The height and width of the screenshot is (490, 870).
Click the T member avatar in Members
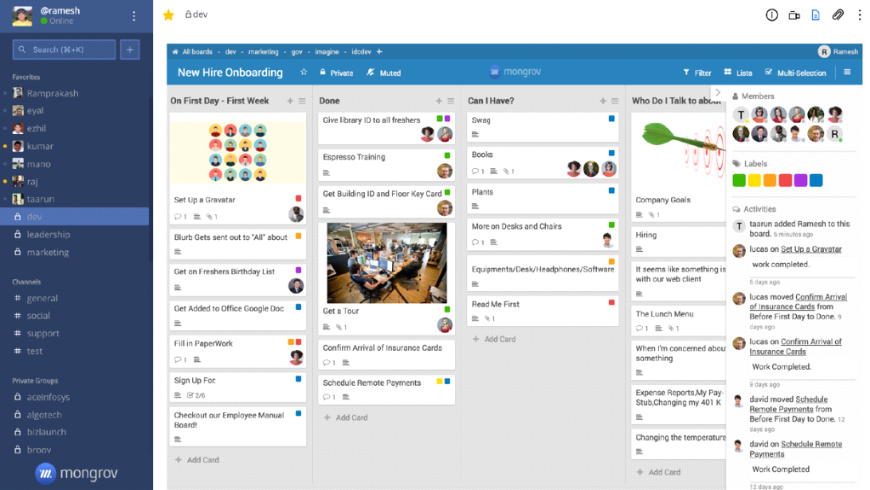click(x=740, y=115)
